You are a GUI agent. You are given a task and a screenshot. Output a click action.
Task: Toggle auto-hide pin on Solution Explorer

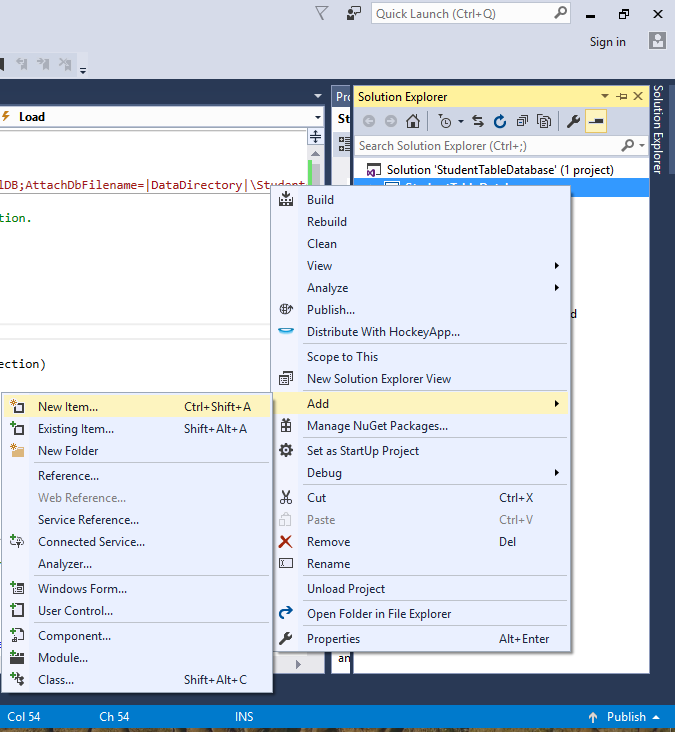pyautogui.click(x=622, y=96)
